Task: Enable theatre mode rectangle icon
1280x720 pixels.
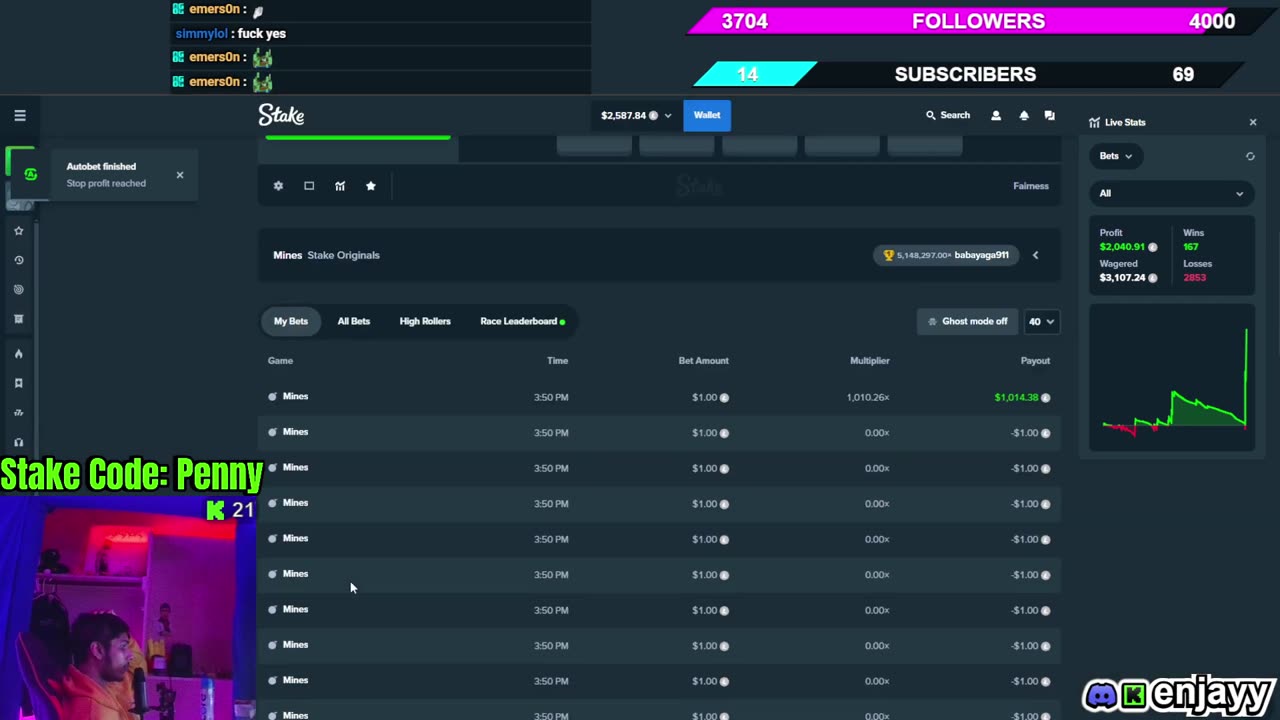Action: 309,186
